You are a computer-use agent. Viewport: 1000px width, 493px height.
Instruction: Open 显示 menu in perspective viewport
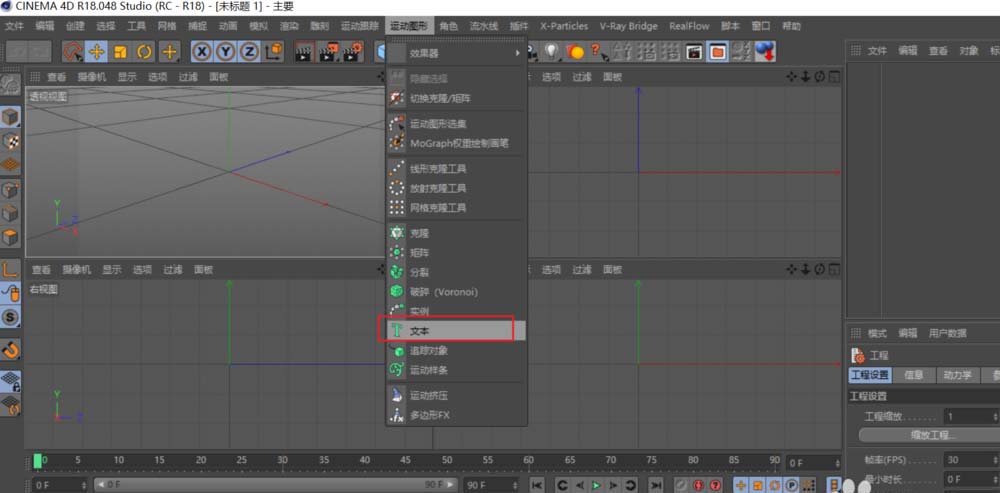pyautogui.click(x=127, y=77)
